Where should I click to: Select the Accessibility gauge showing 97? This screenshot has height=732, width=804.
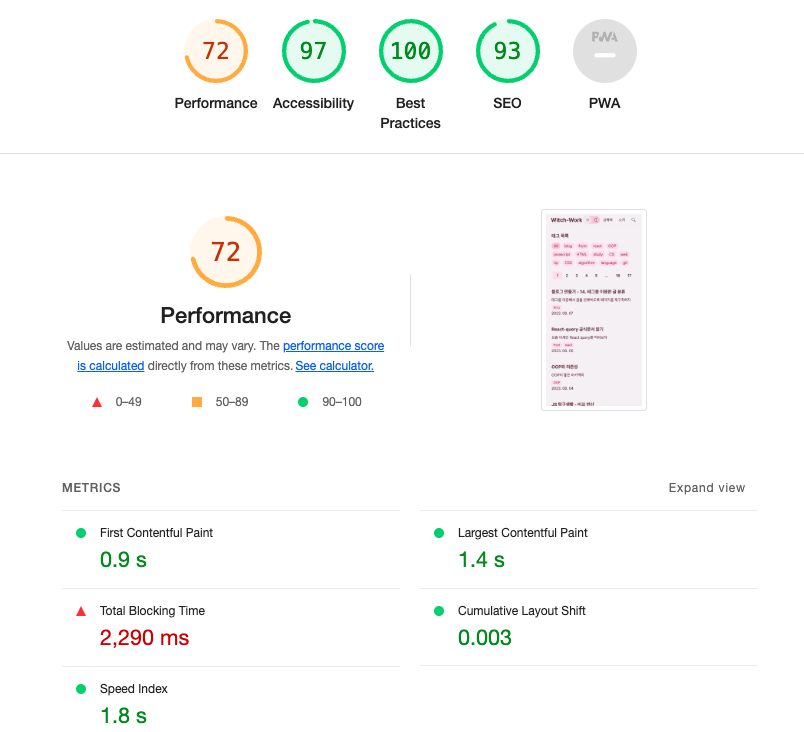tap(313, 51)
